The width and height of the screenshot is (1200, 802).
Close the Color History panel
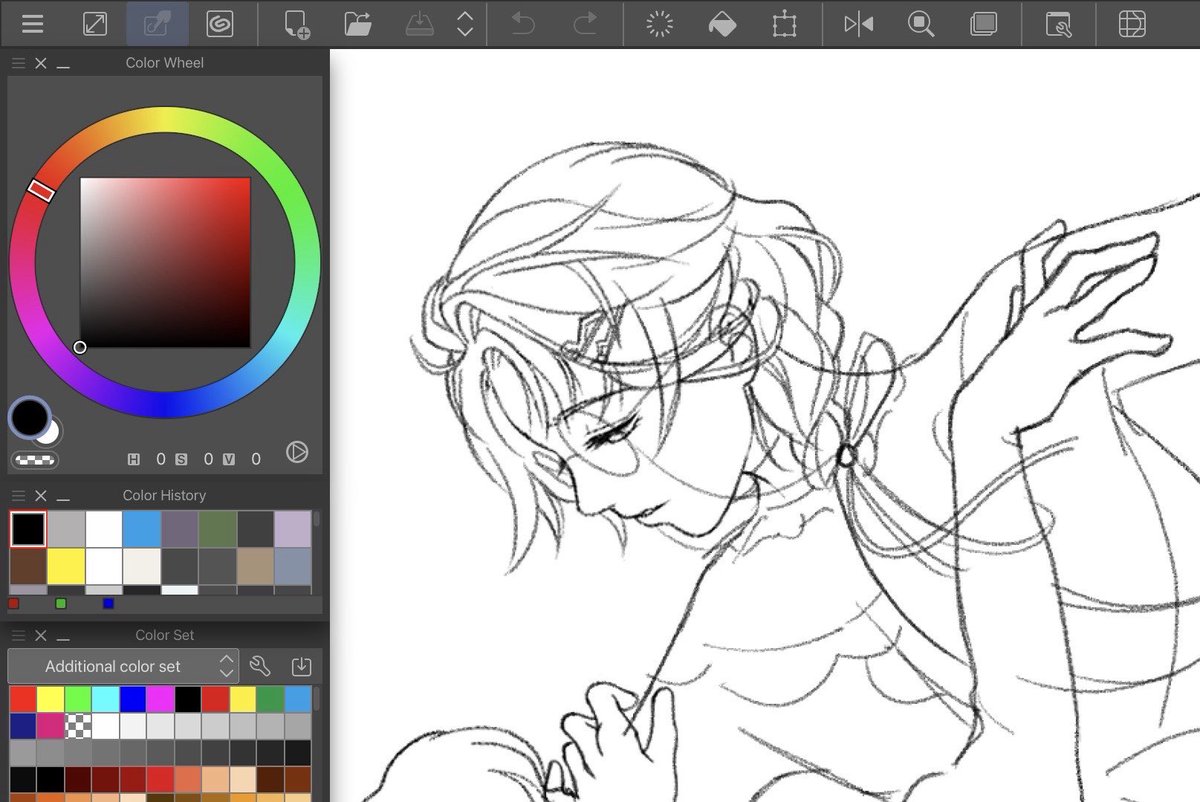(41, 496)
